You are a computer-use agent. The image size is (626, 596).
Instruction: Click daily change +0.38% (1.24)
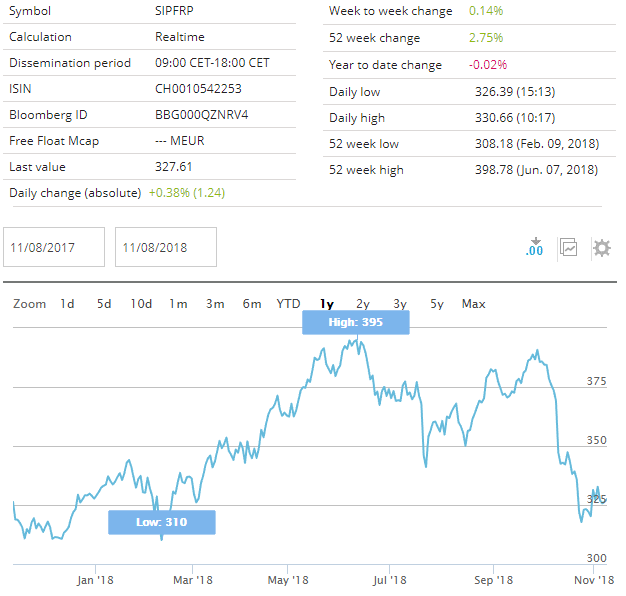(187, 193)
